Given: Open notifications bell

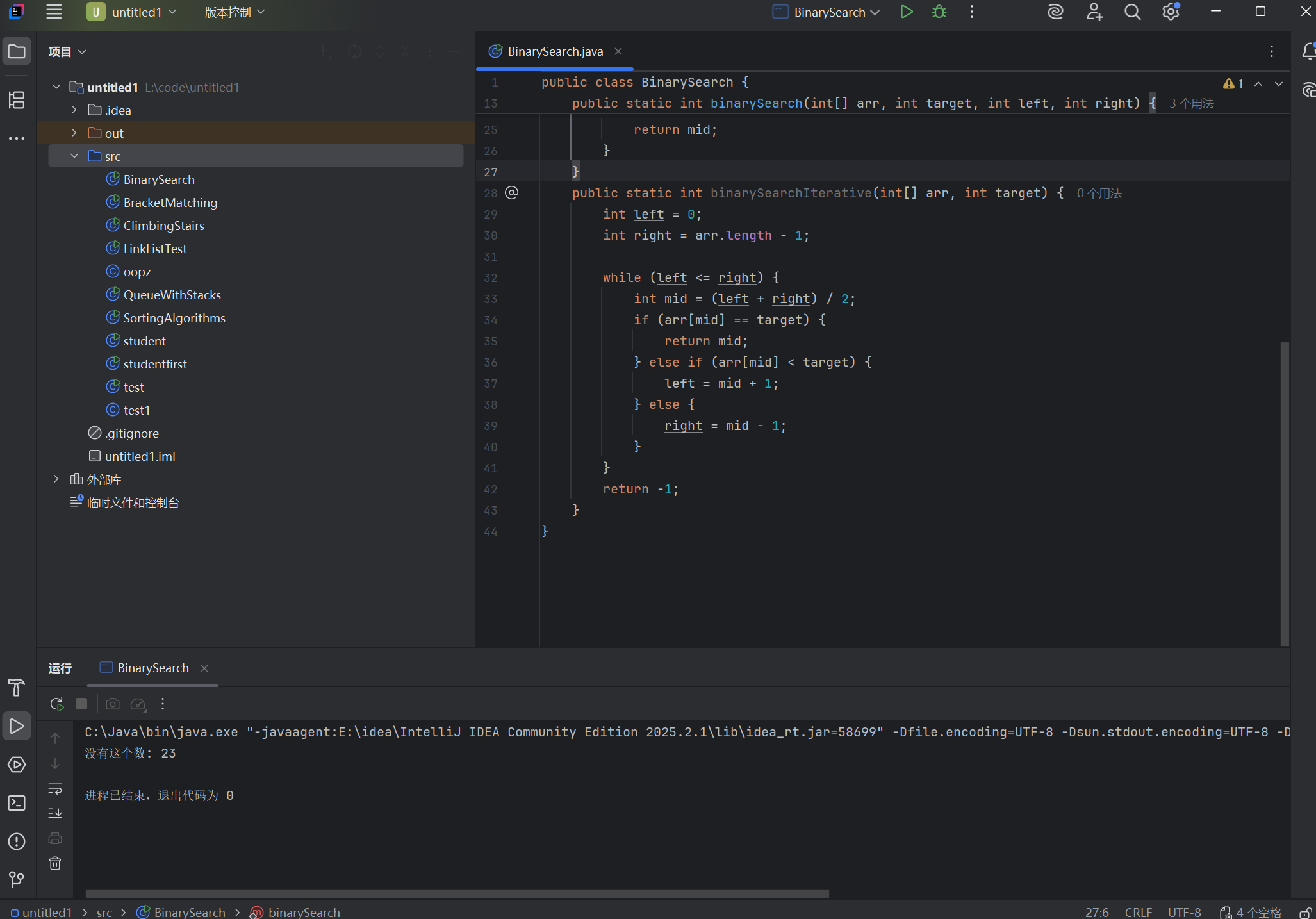Looking at the screenshot, I should (x=1309, y=51).
